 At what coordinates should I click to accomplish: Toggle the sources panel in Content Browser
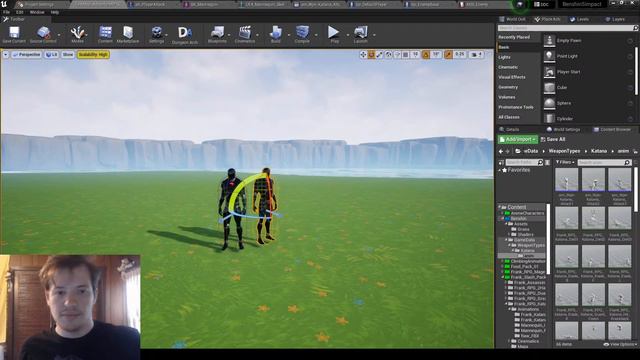[x=501, y=162]
